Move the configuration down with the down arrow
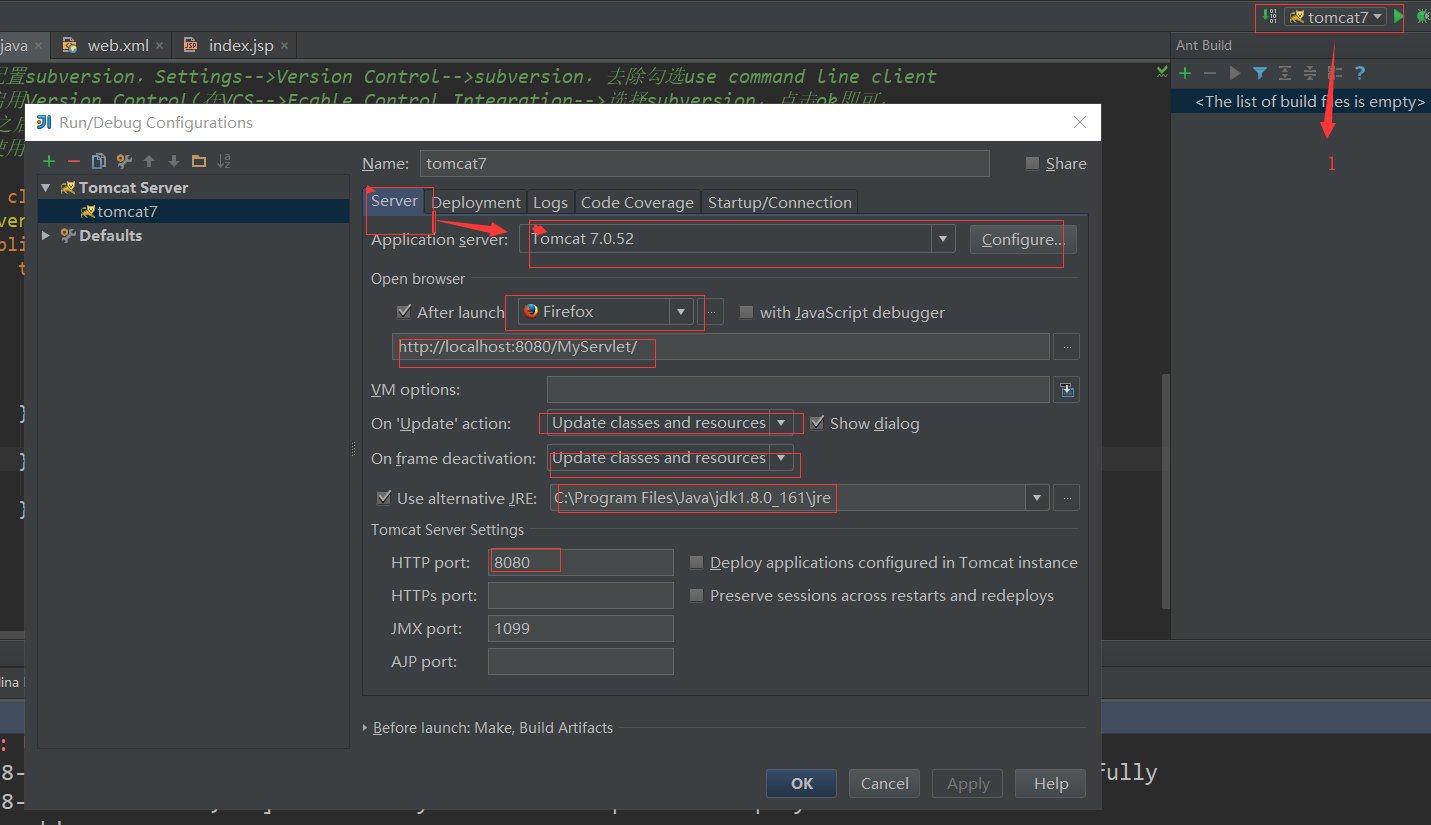This screenshot has width=1431, height=825. (174, 161)
